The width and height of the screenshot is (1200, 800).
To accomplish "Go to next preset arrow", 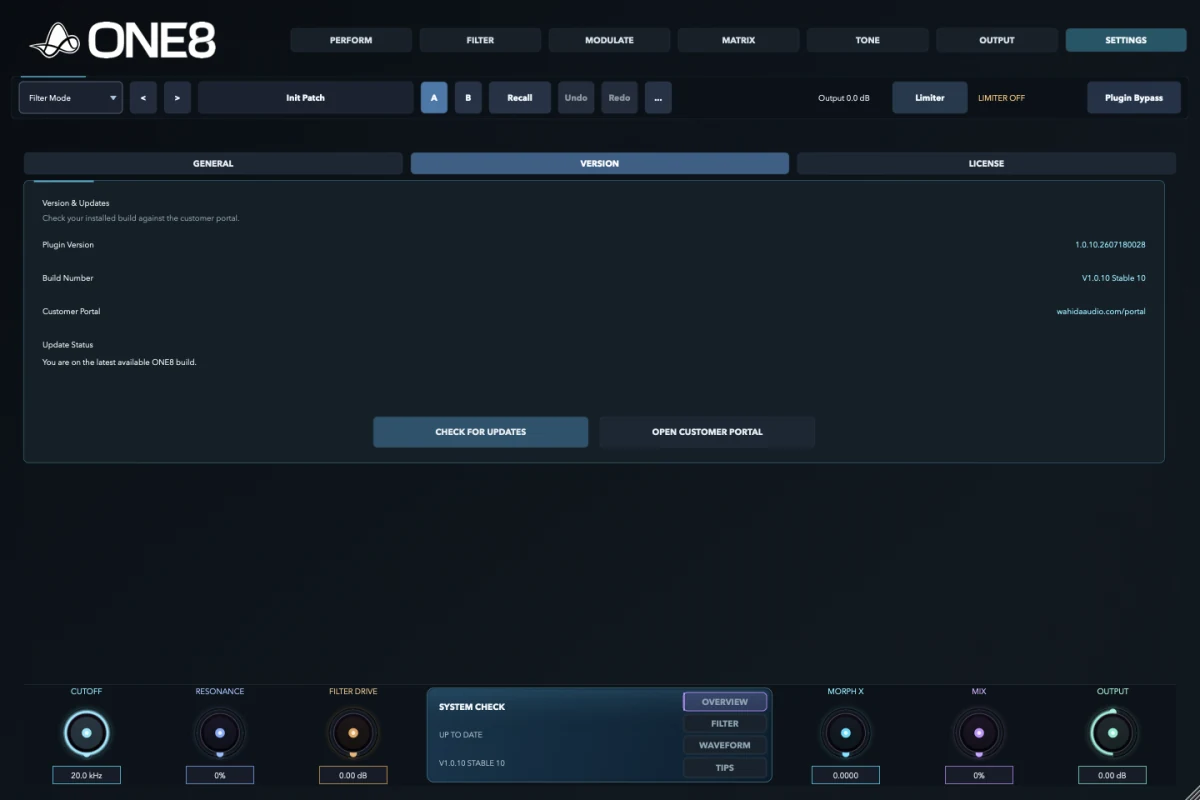I will (177, 98).
